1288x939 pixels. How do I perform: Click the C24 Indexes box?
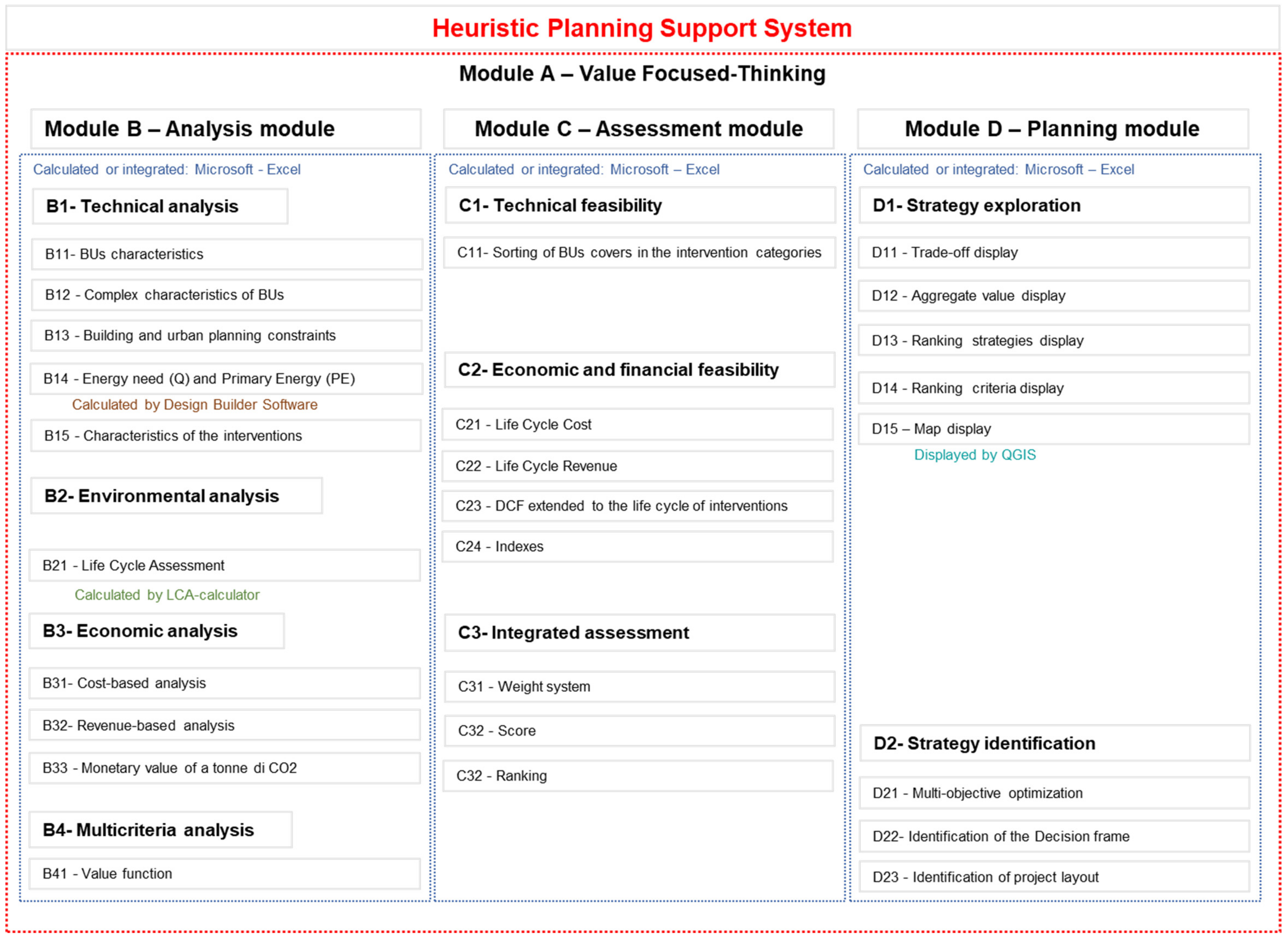pyautogui.click(x=637, y=547)
